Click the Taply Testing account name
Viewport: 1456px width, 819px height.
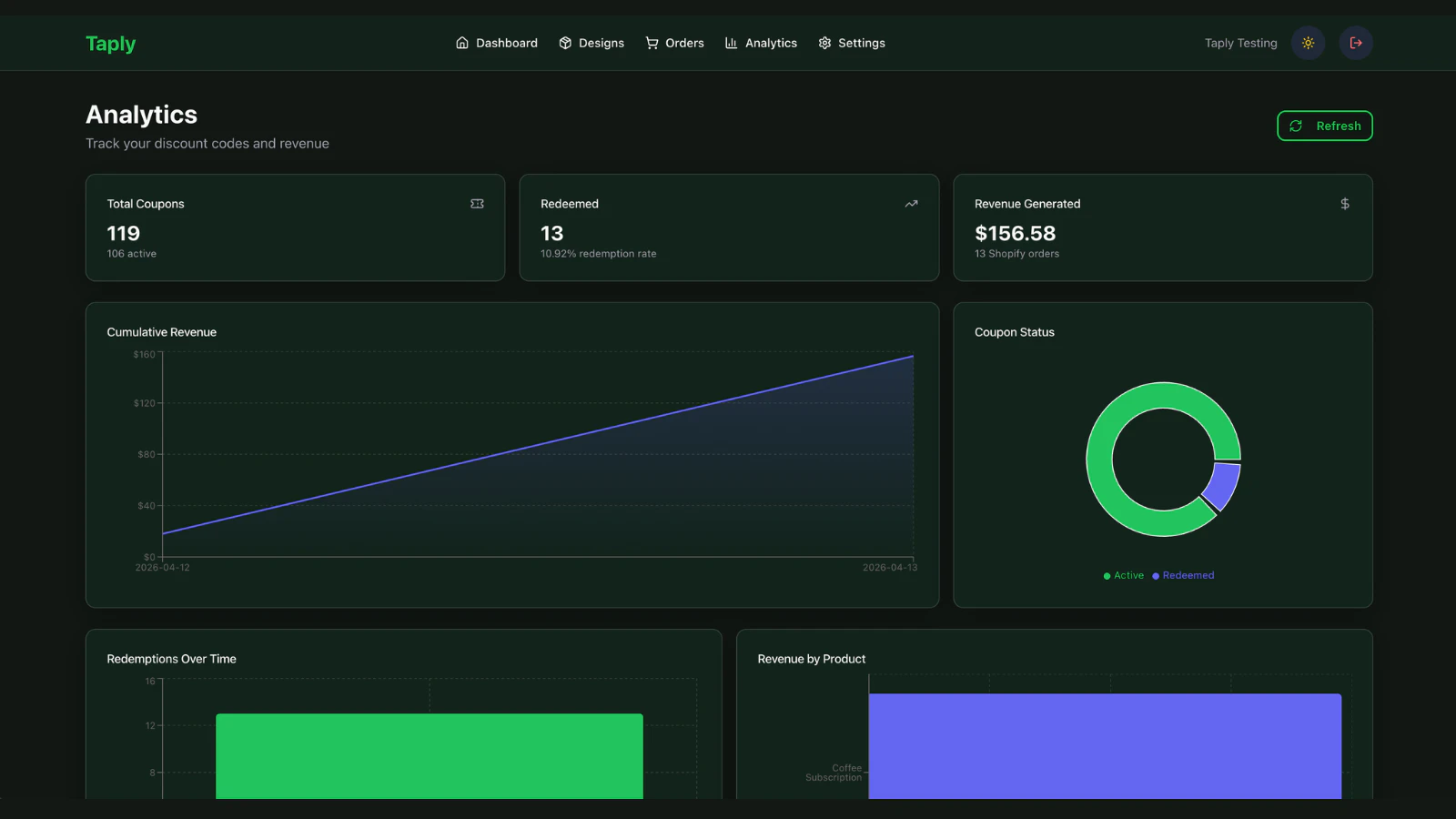click(x=1241, y=43)
